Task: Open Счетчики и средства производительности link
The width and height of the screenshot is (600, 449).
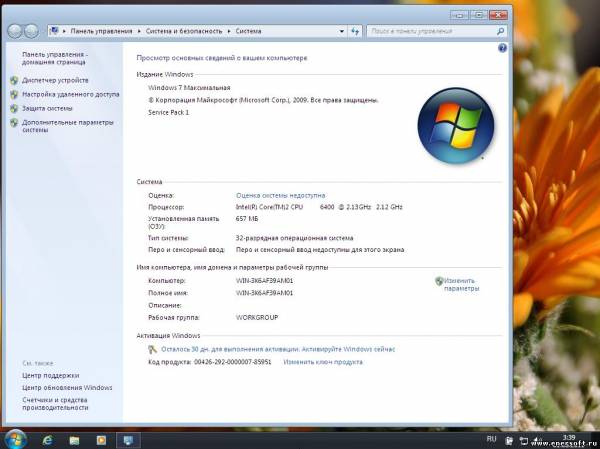Action: (x=55, y=404)
